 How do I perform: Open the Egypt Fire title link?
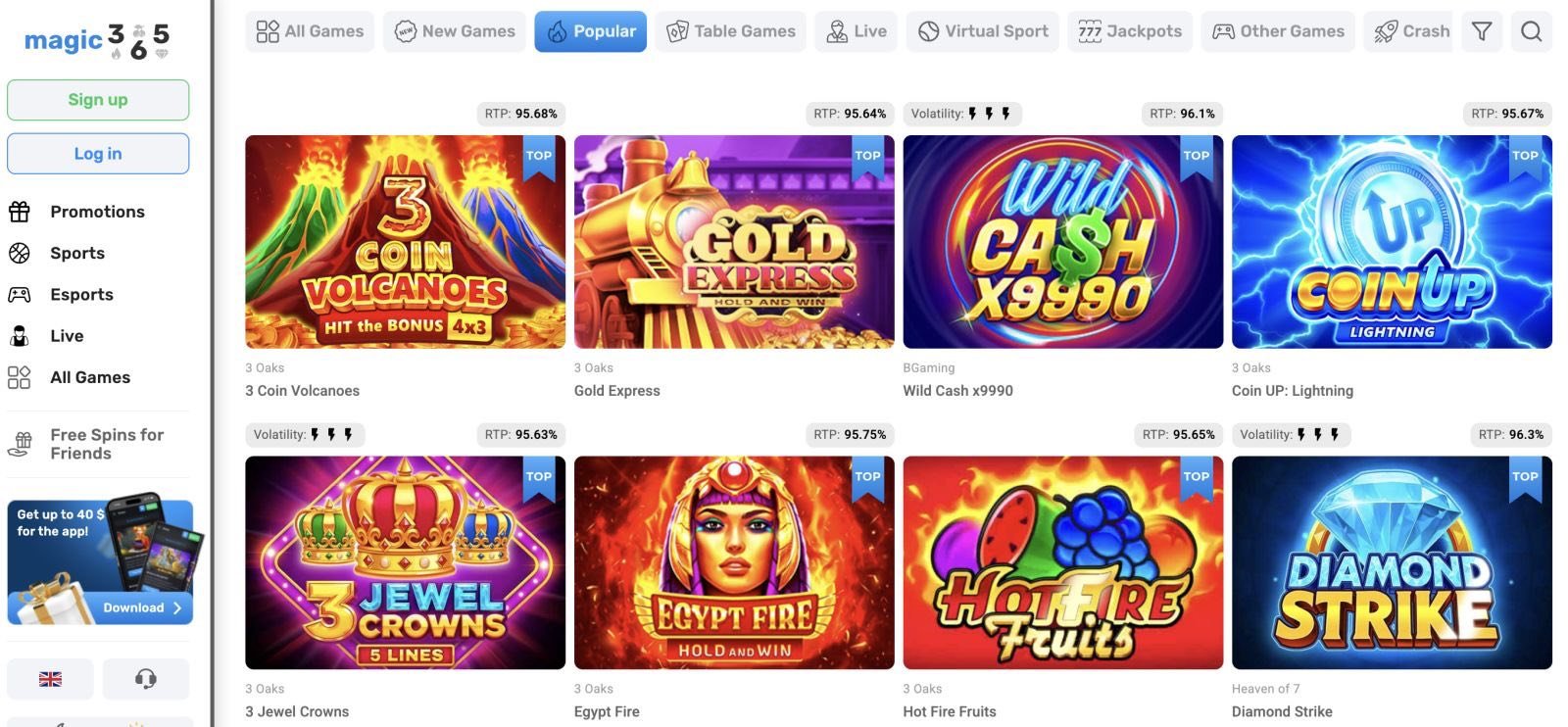pos(607,711)
